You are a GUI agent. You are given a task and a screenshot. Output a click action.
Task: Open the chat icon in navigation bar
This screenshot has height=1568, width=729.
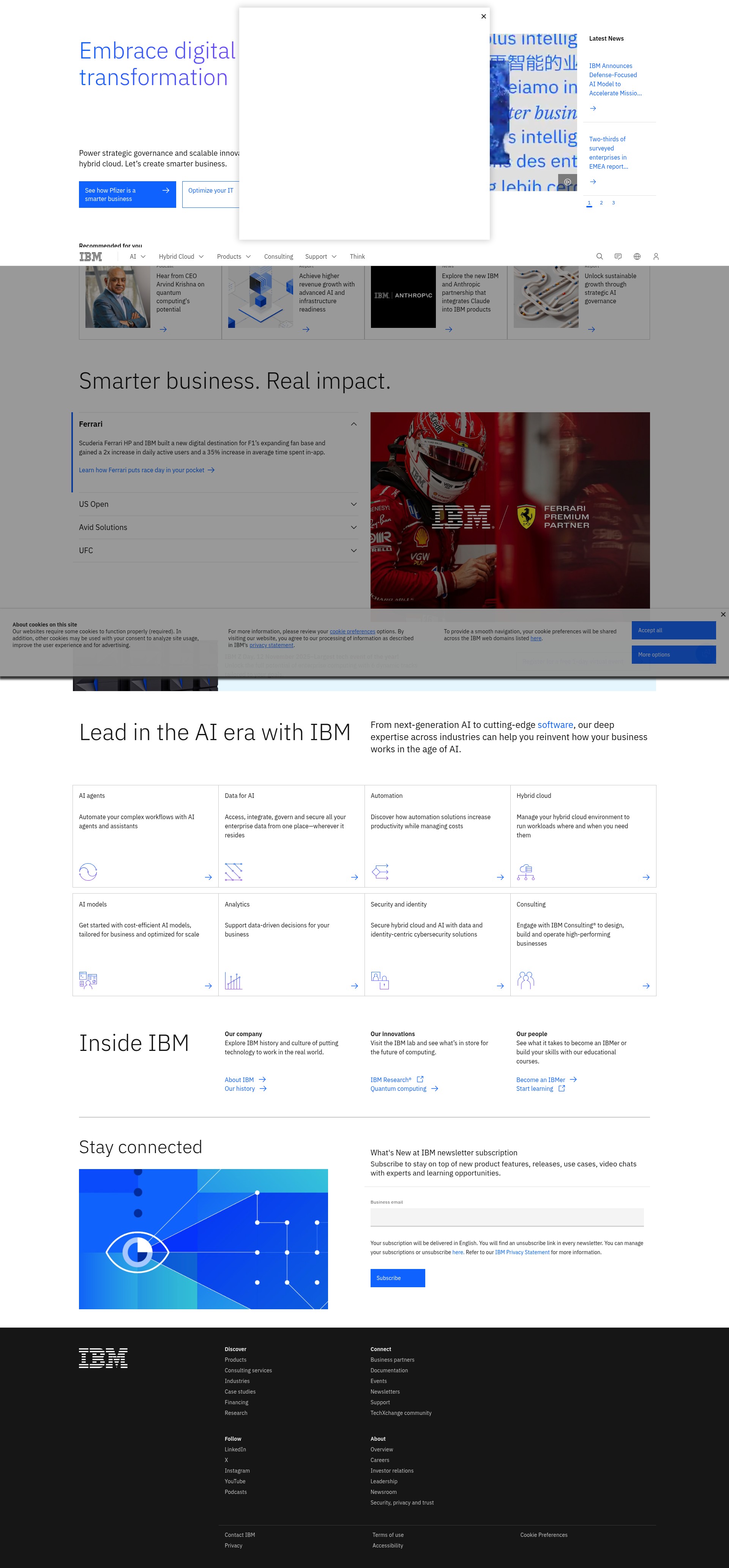pyautogui.click(x=618, y=256)
